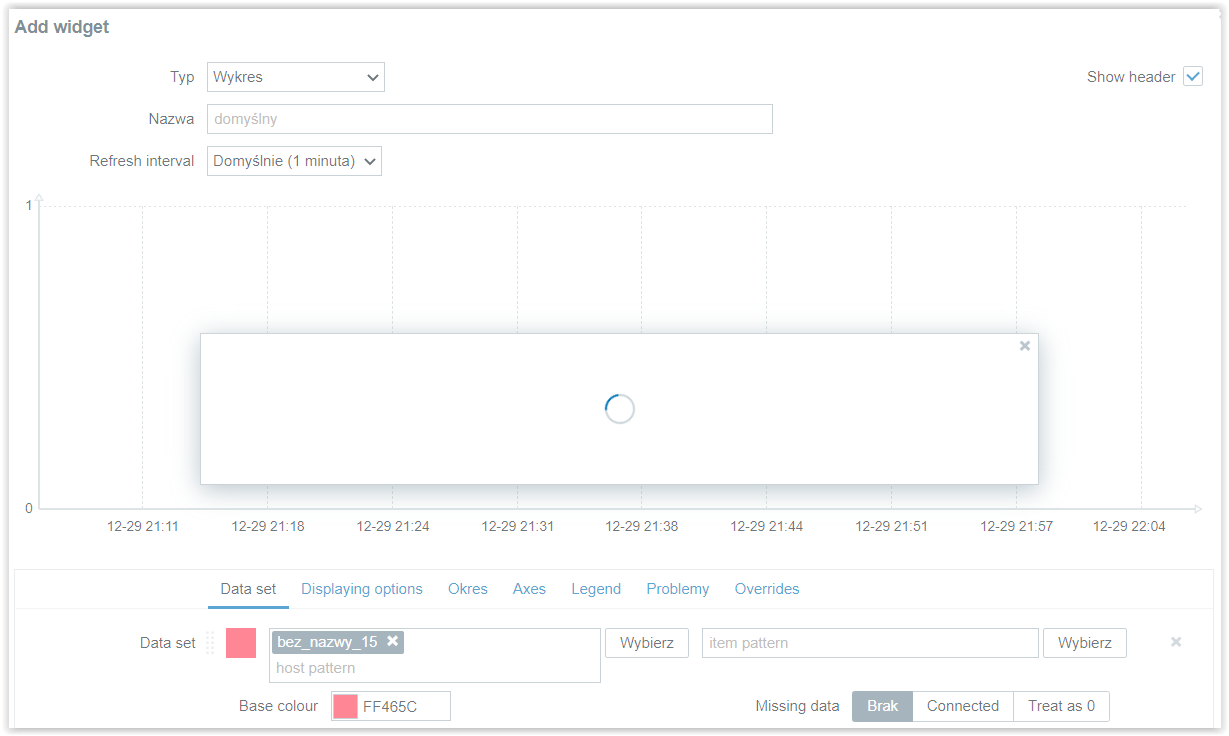Viewport: 1229px width, 736px height.
Task: Click the loading spinner icon
Action: [x=620, y=409]
